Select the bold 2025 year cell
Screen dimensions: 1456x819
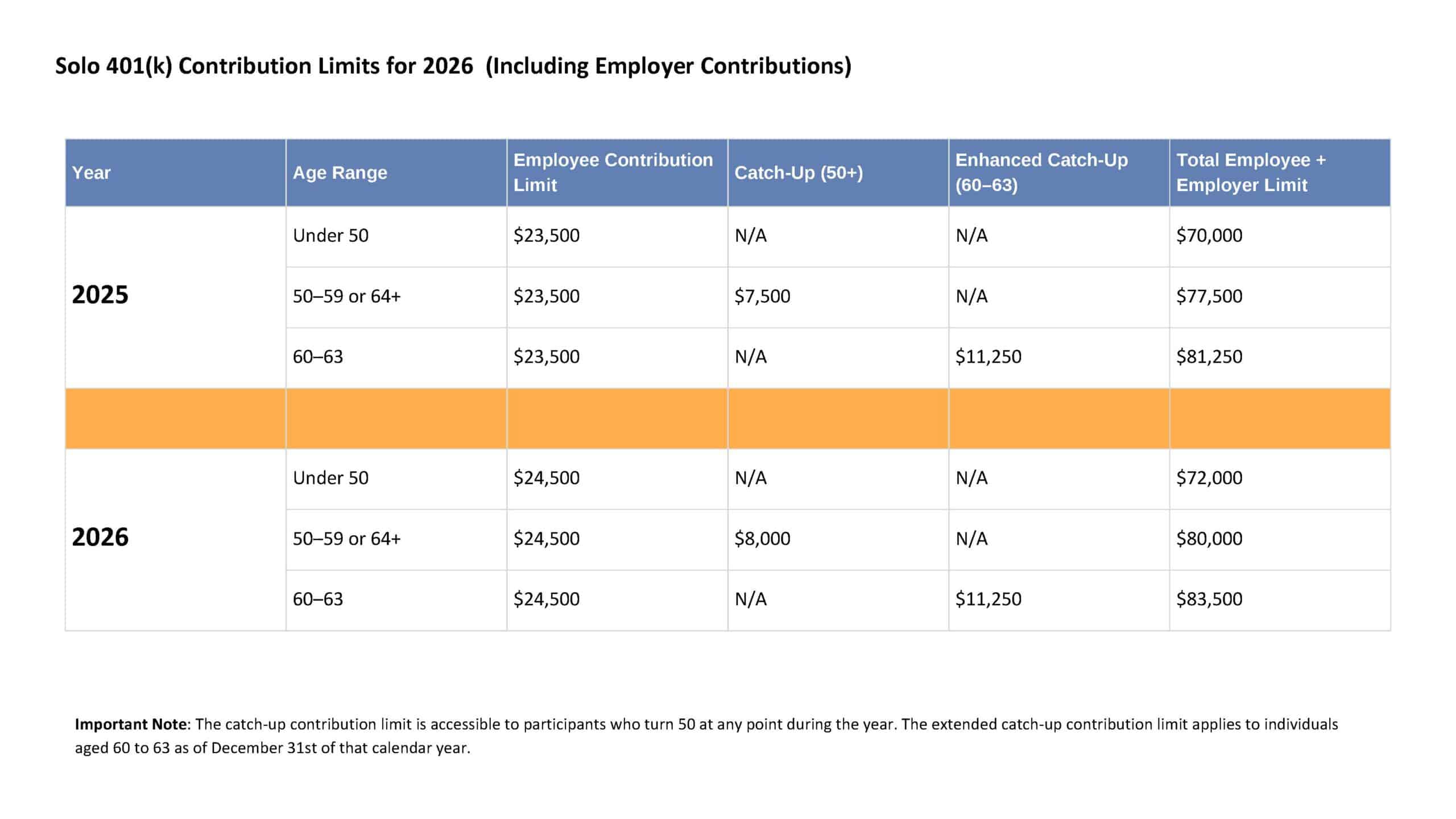(100, 295)
